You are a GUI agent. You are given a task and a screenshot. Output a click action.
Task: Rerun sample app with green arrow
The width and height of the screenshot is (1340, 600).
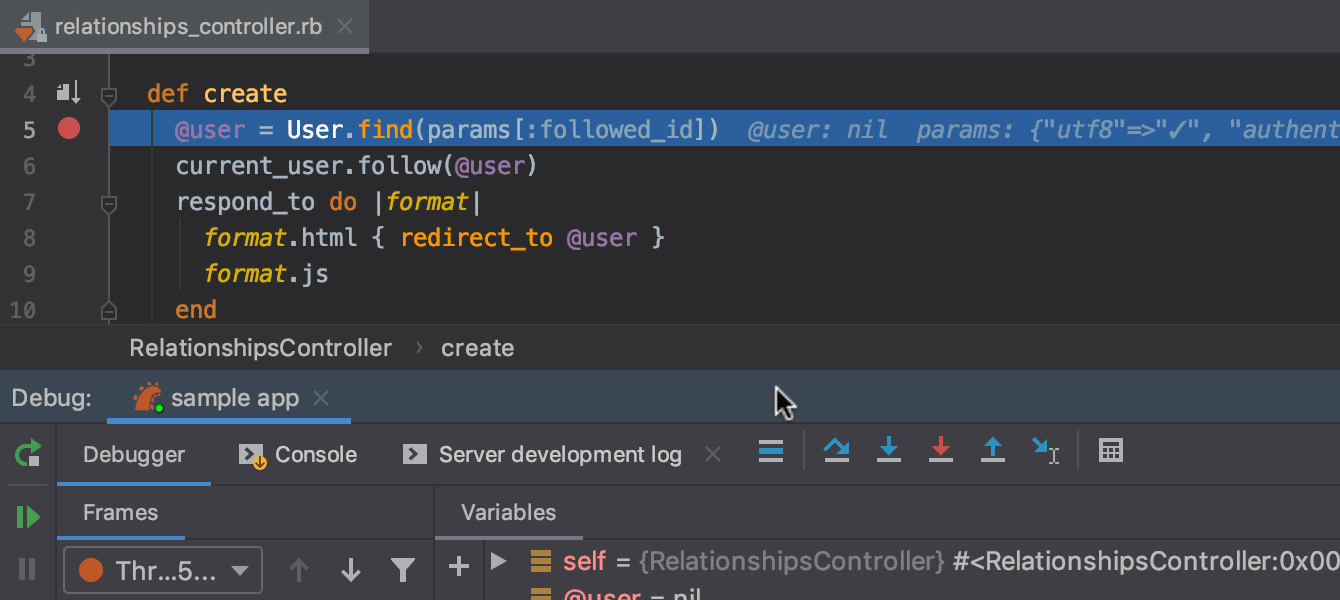point(28,454)
